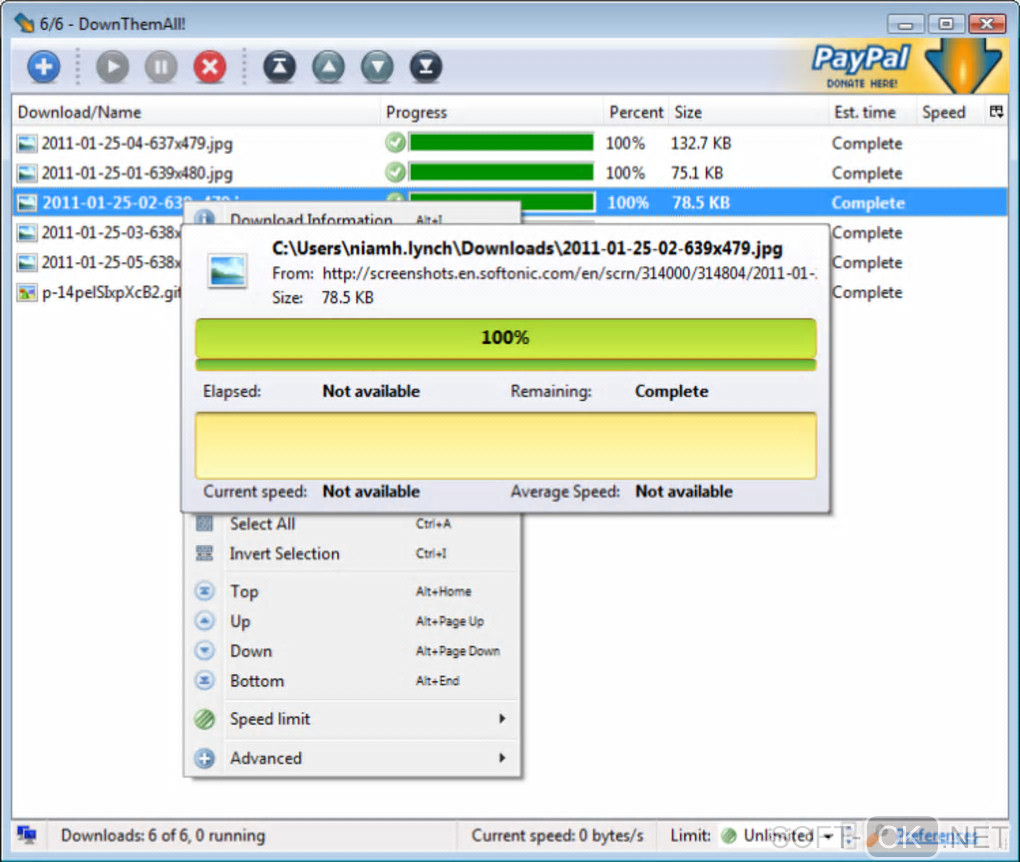Click the Top menu item icon

pyautogui.click(x=204, y=591)
